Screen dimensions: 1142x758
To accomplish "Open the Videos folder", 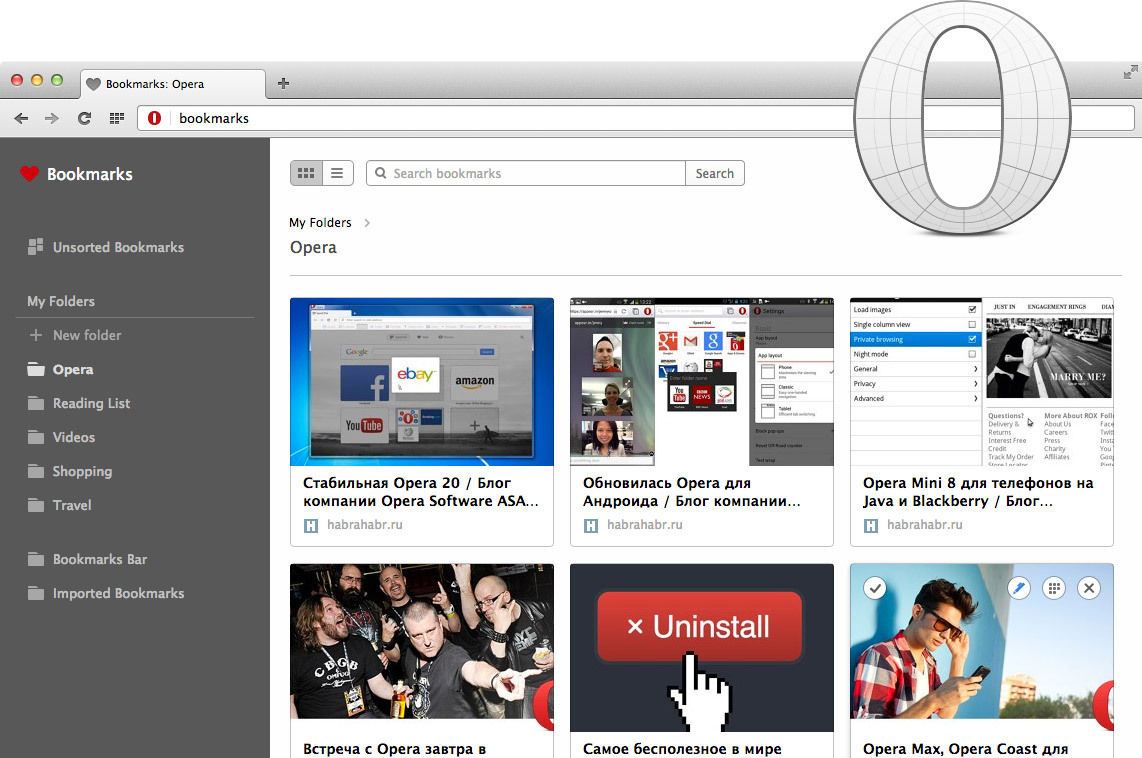I will (x=61, y=438).
